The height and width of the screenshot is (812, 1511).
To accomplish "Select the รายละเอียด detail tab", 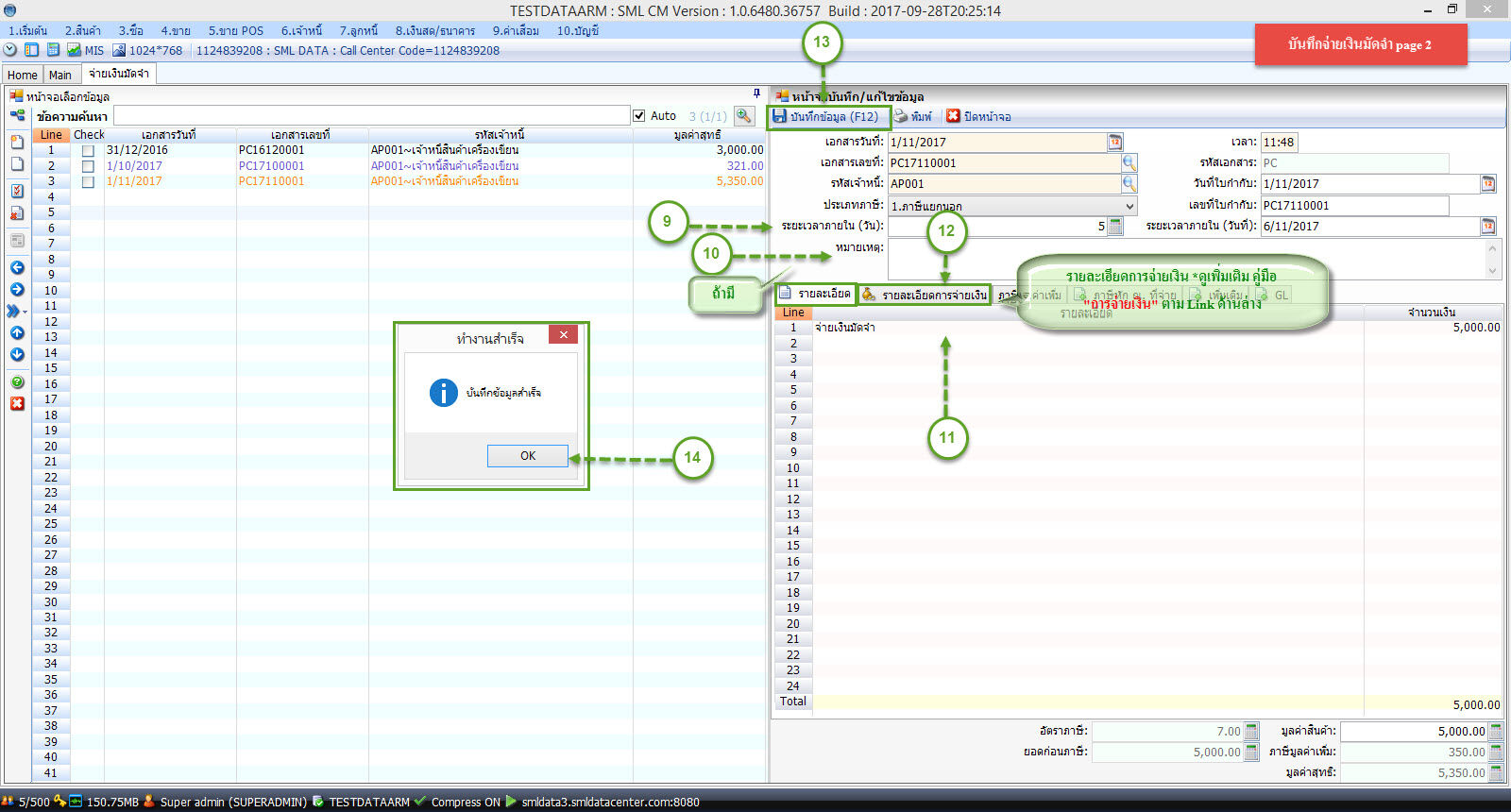I will (x=814, y=294).
